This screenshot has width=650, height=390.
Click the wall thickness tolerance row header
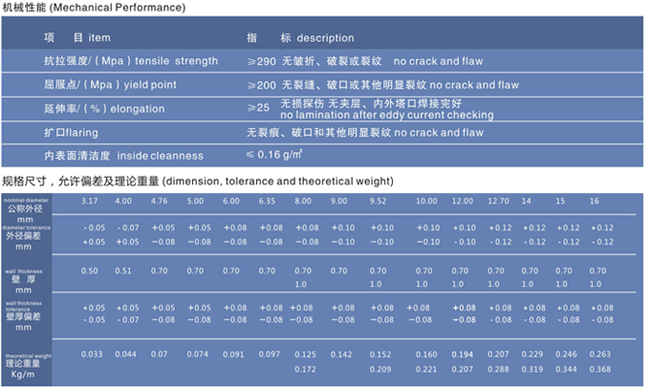pos(24,316)
